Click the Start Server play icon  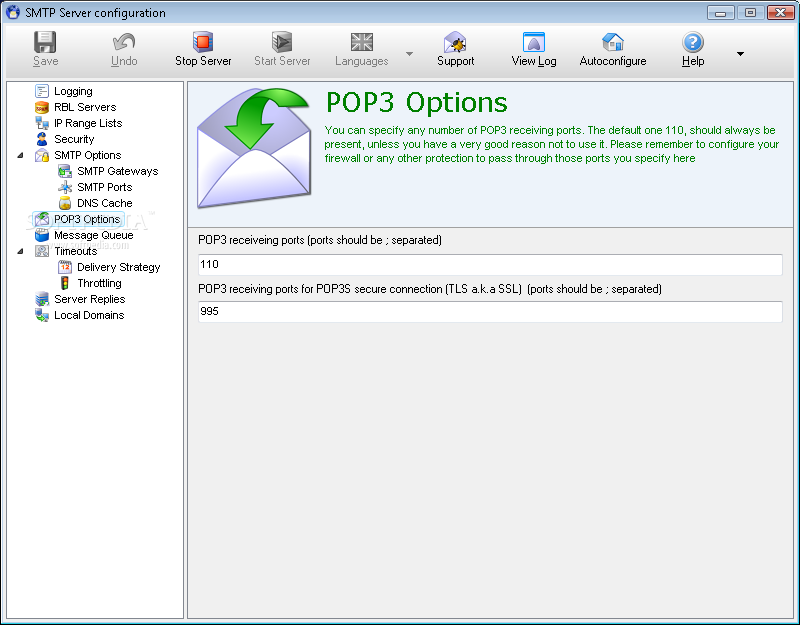tap(282, 42)
